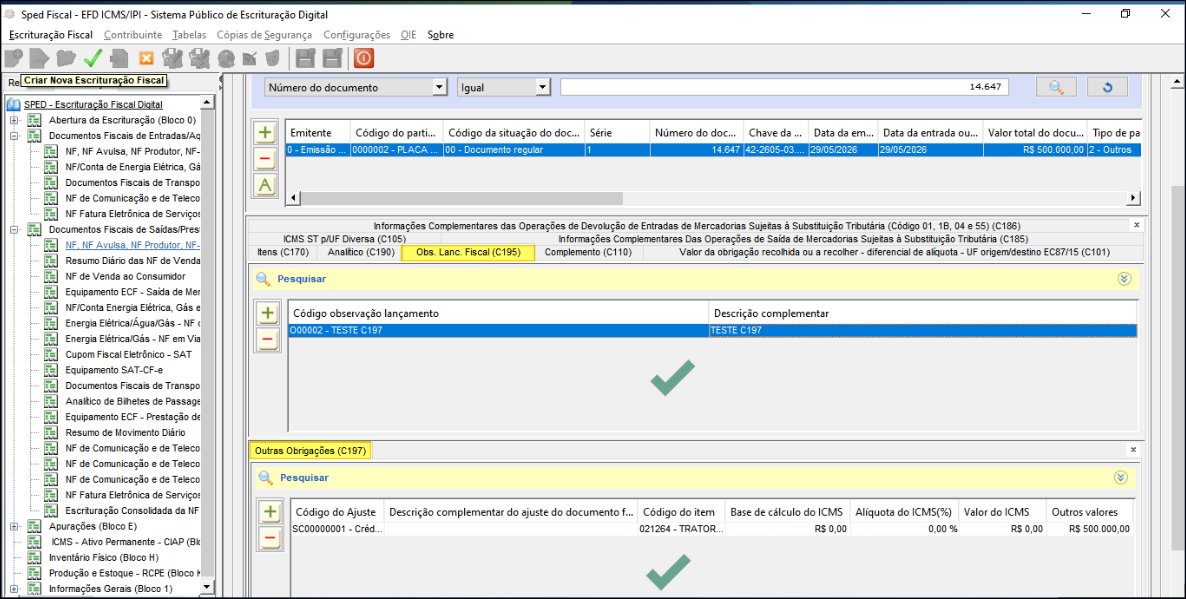The height and width of the screenshot is (599, 1186).
Task: Add a record with the plus button beside Emitente
Action: 265,133
